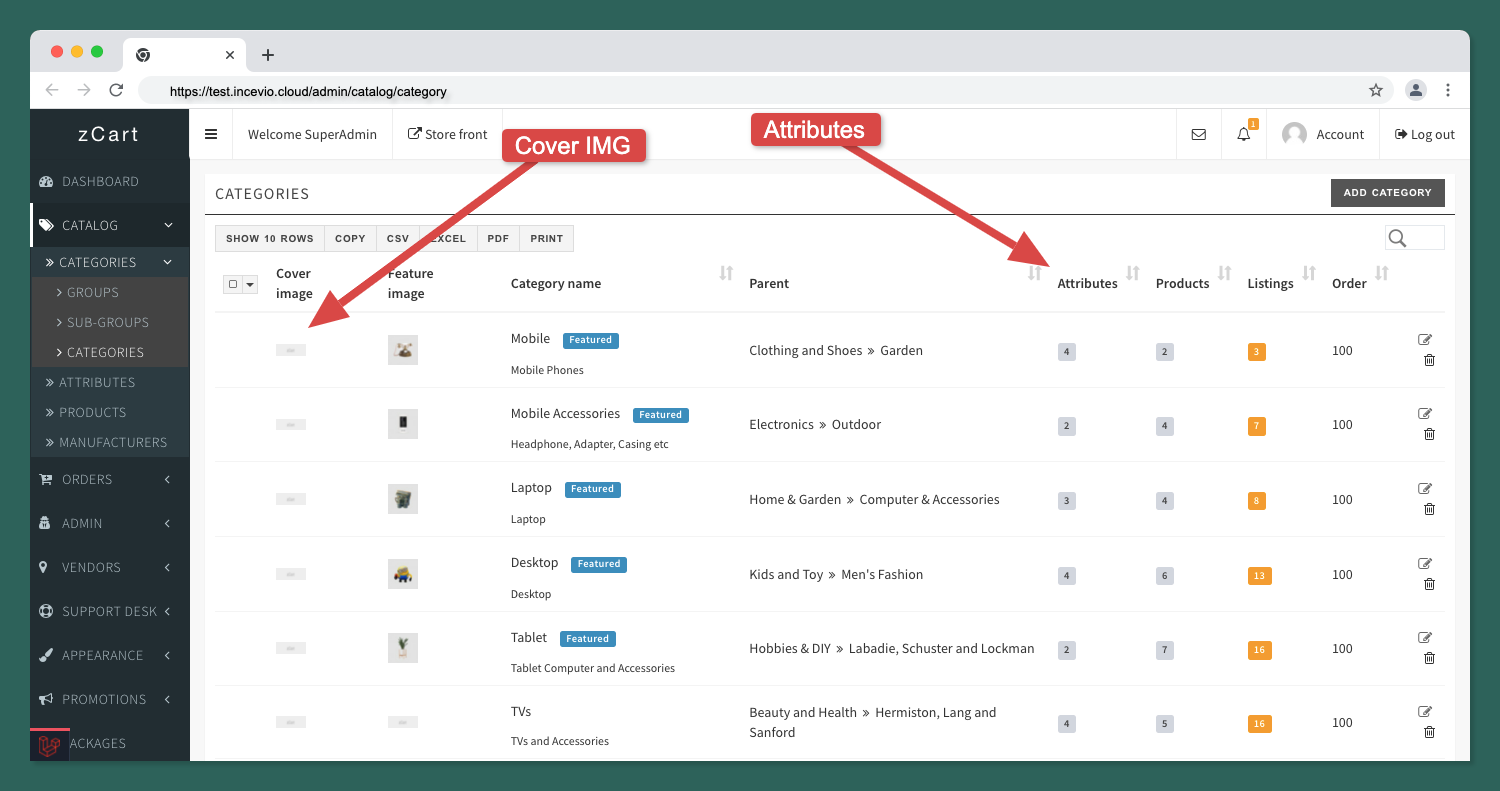
Task: Click the search magnifier icon
Action: click(x=1398, y=238)
